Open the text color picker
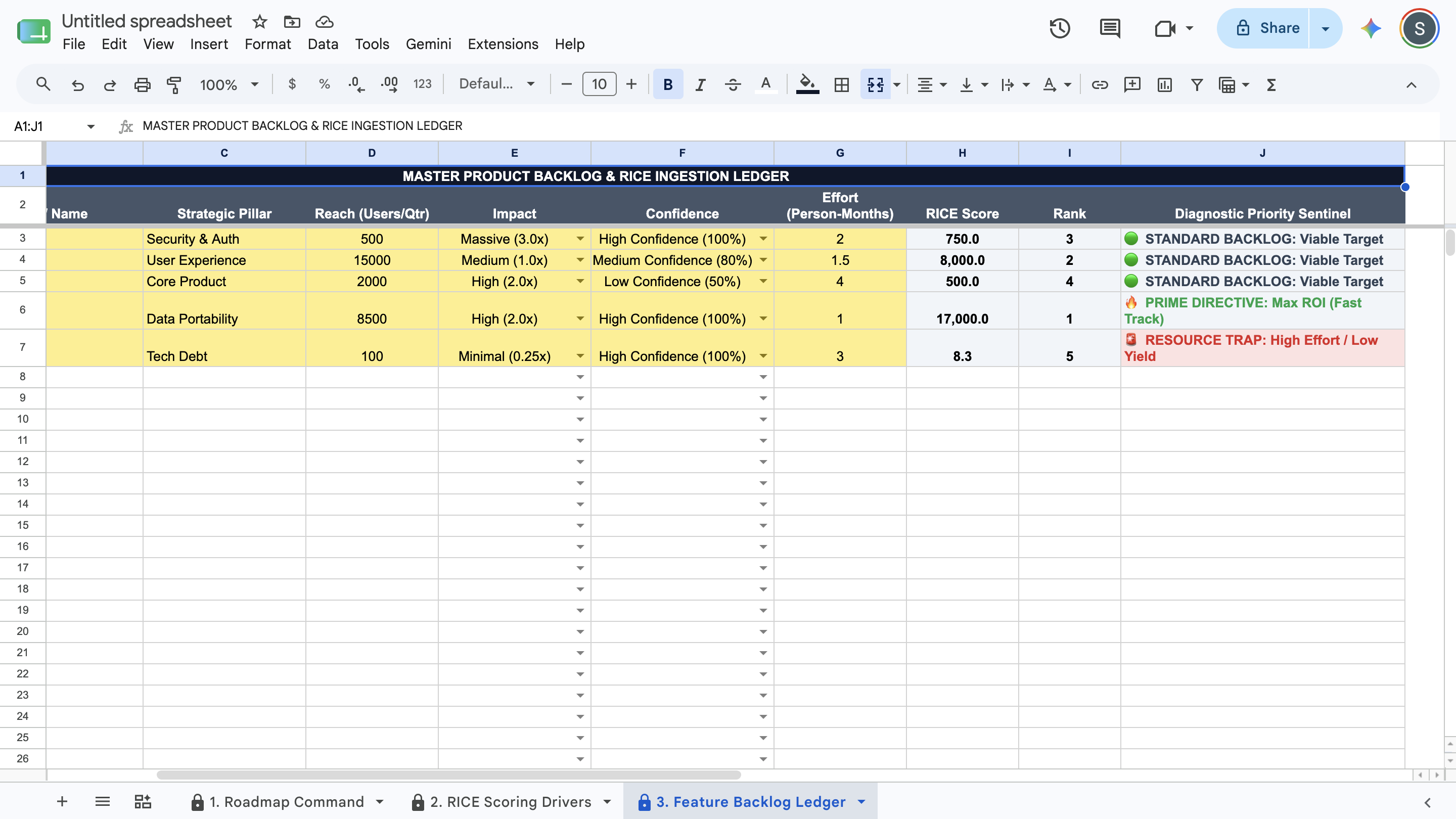 [766, 85]
